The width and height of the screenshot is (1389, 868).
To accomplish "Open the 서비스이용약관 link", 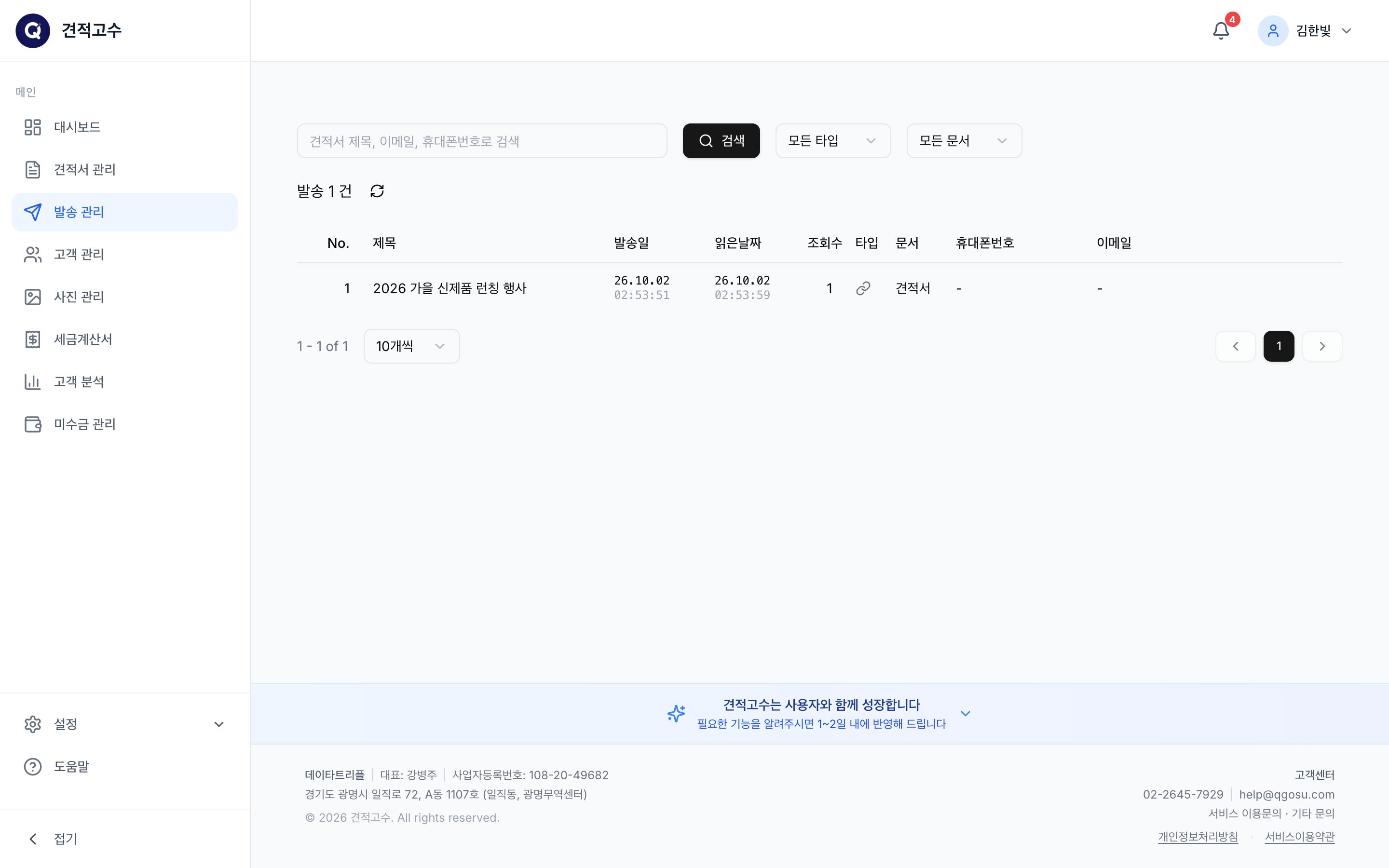I will coord(1299,837).
